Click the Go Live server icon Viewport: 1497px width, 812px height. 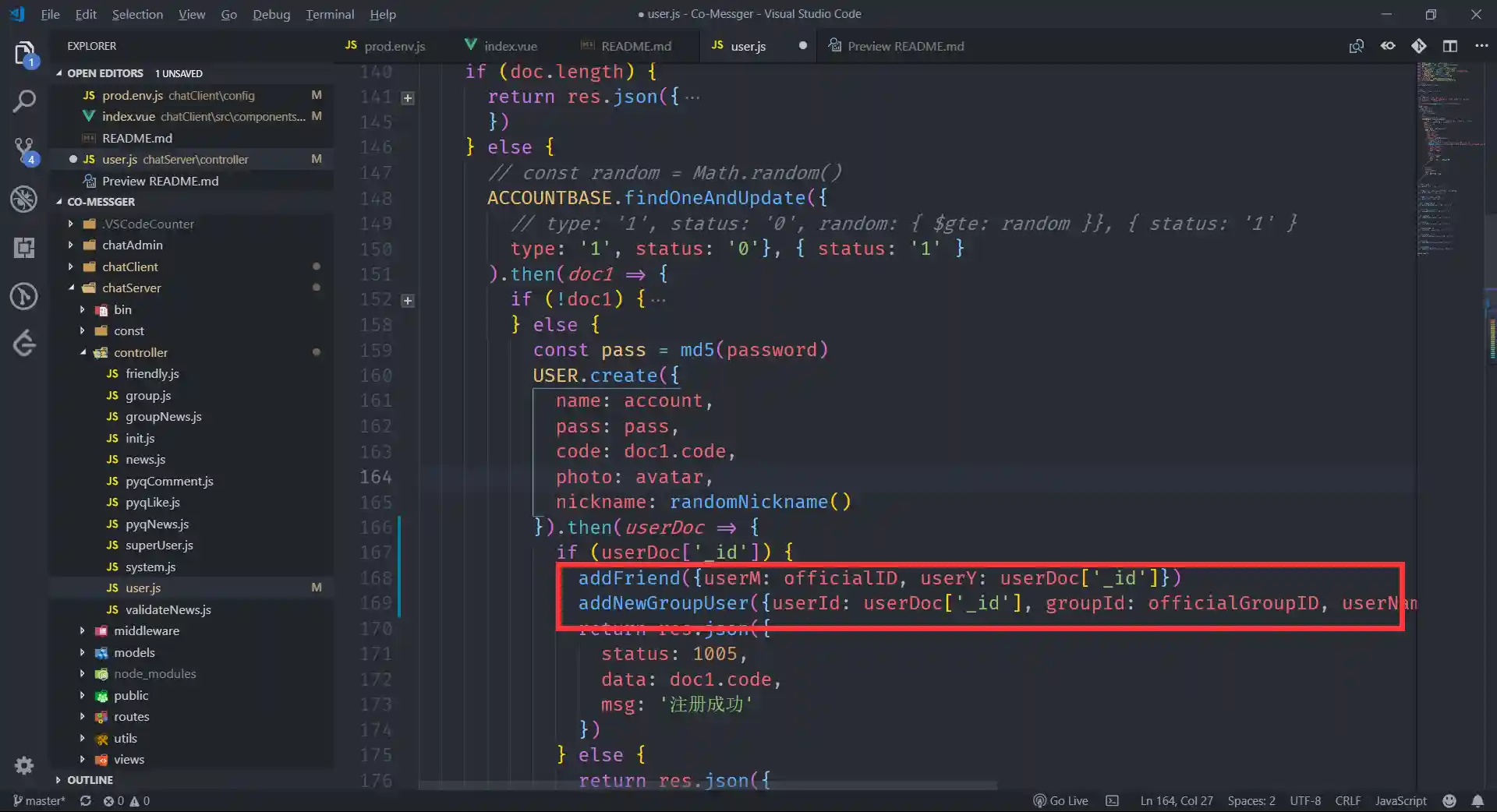[1060, 801]
